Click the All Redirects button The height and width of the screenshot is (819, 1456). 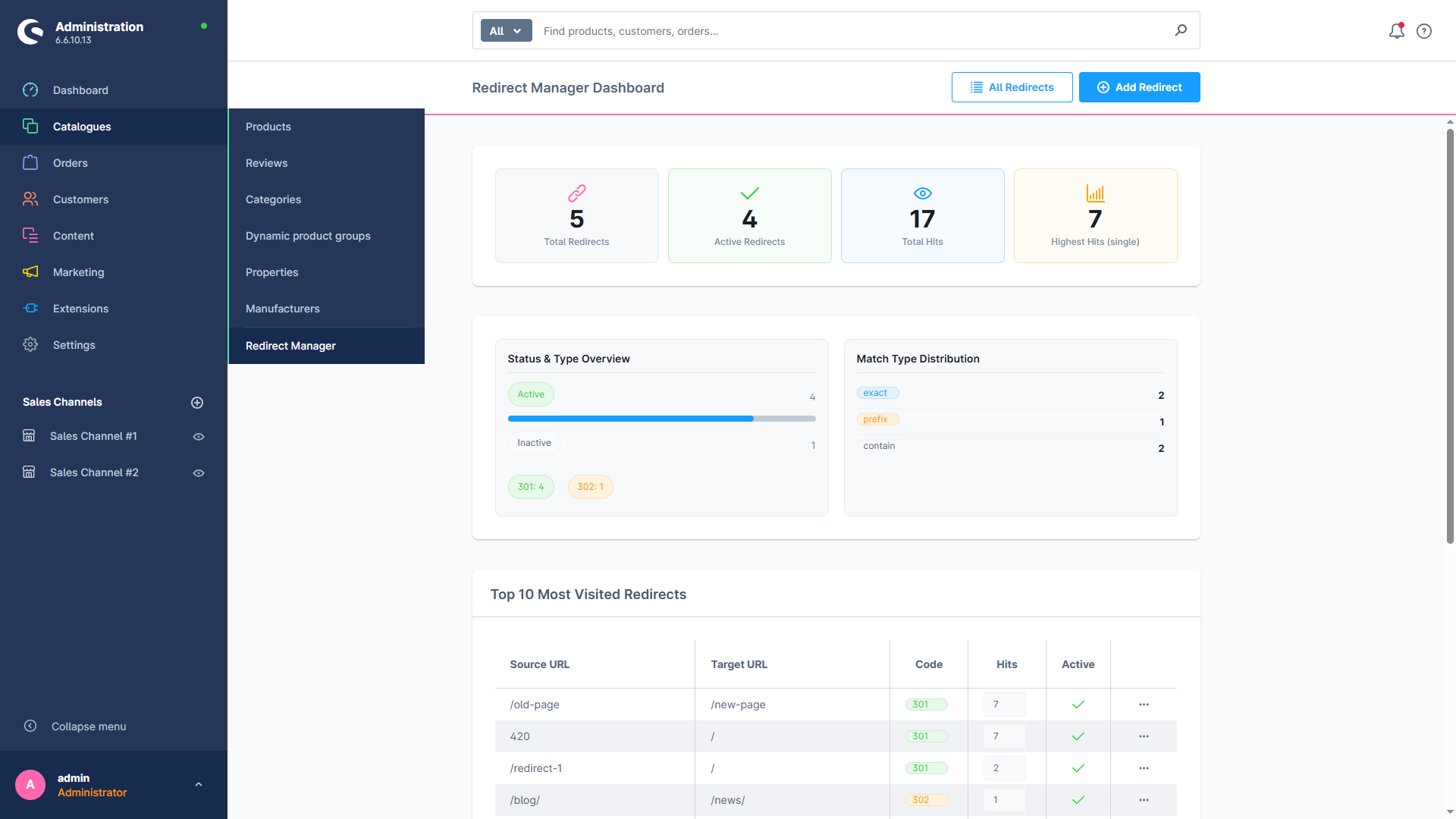coord(1012,87)
